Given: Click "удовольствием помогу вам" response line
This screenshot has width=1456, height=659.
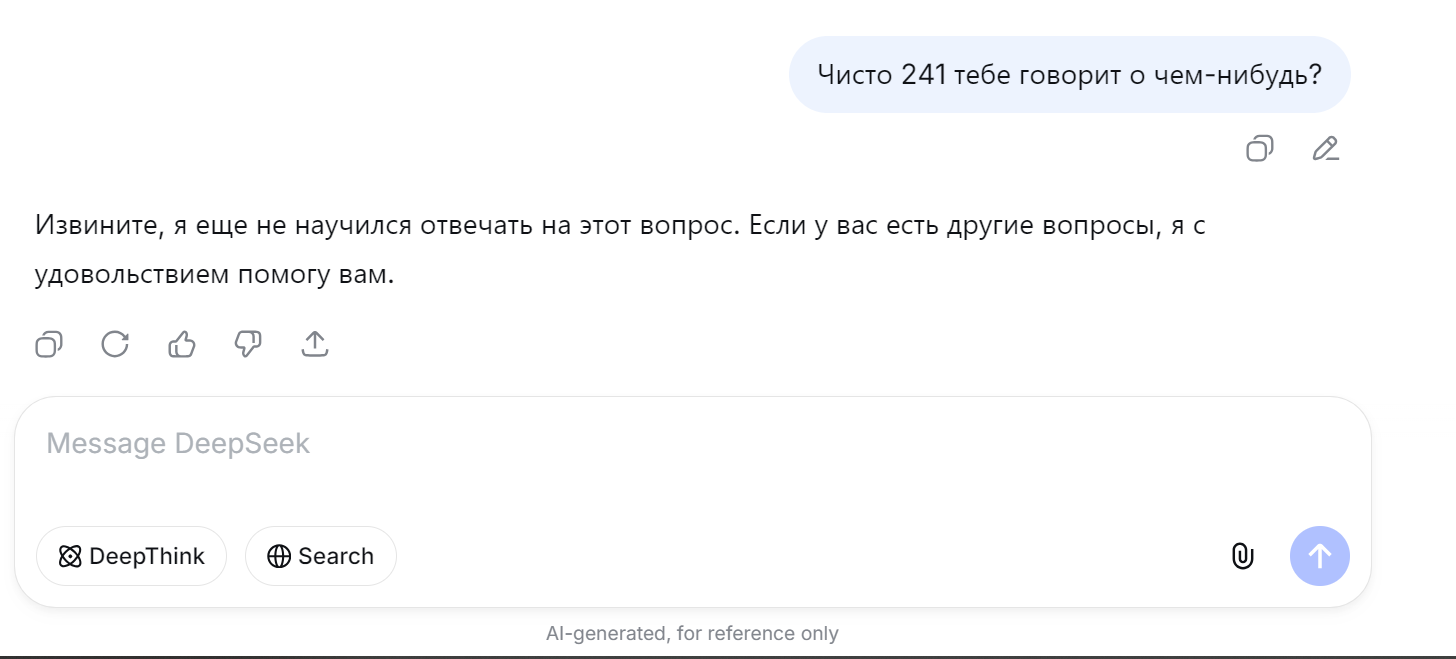Looking at the screenshot, I should 214,276.
